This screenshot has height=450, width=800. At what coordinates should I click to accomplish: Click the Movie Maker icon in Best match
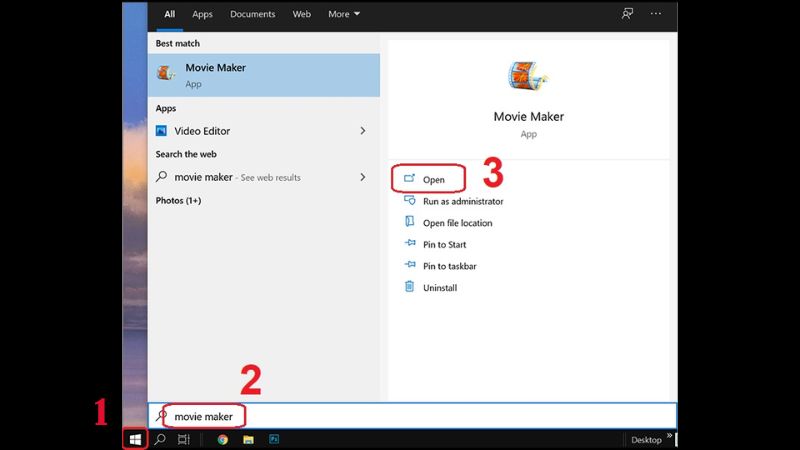pos(166,74)
